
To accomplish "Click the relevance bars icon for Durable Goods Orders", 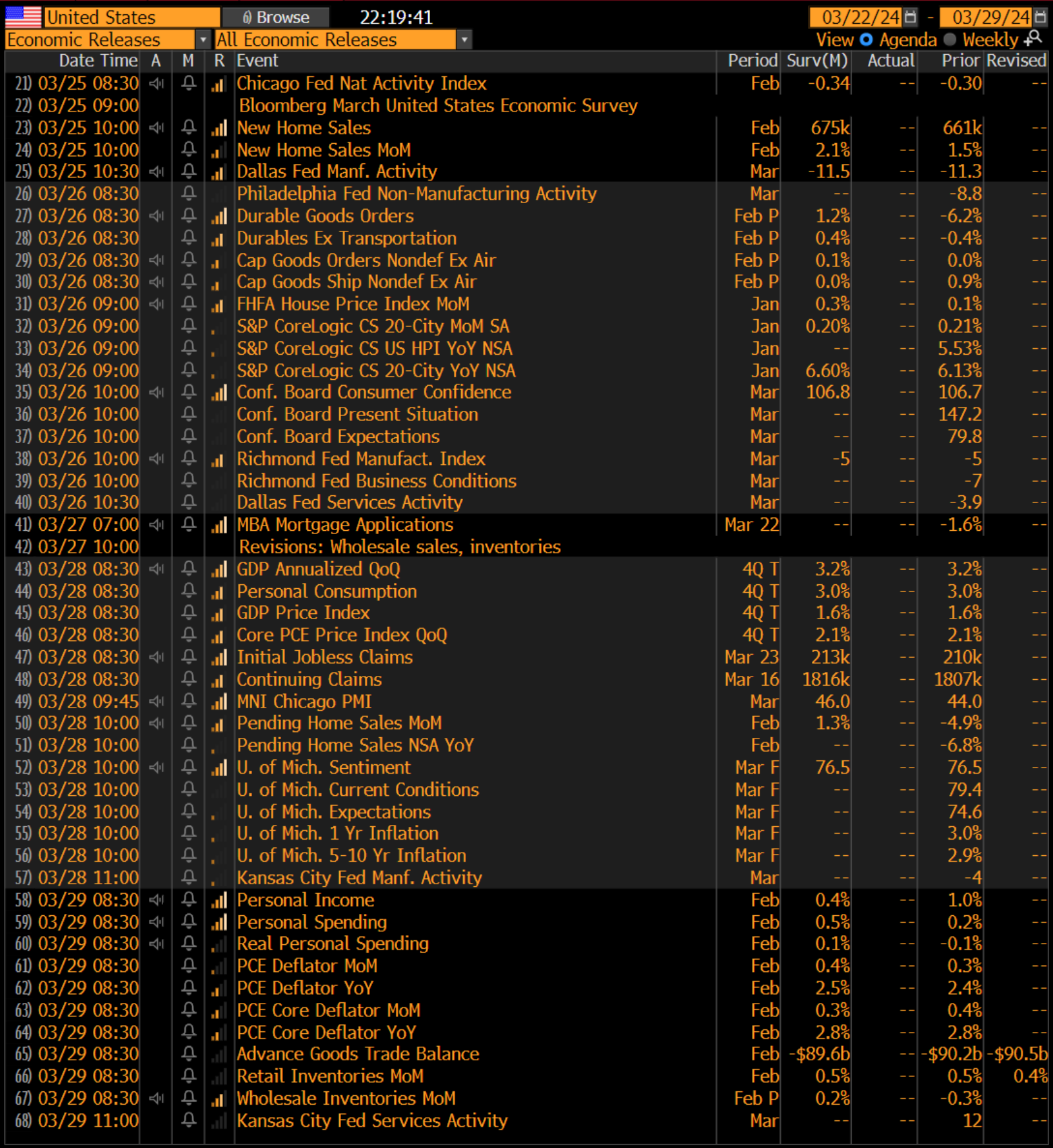I will click(219, 216).
